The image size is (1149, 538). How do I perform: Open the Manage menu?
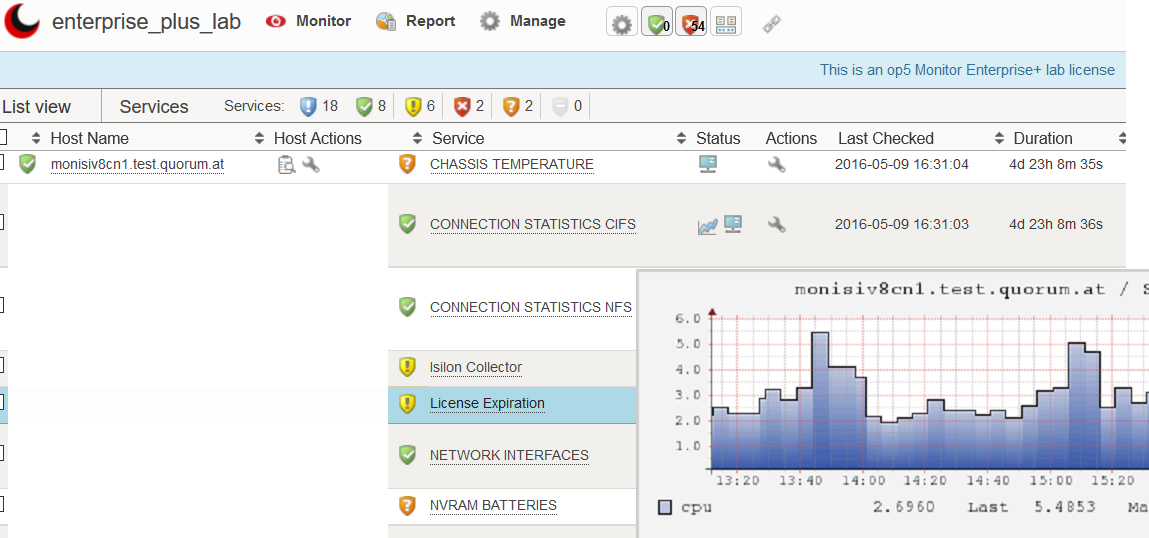pos(522,21)
